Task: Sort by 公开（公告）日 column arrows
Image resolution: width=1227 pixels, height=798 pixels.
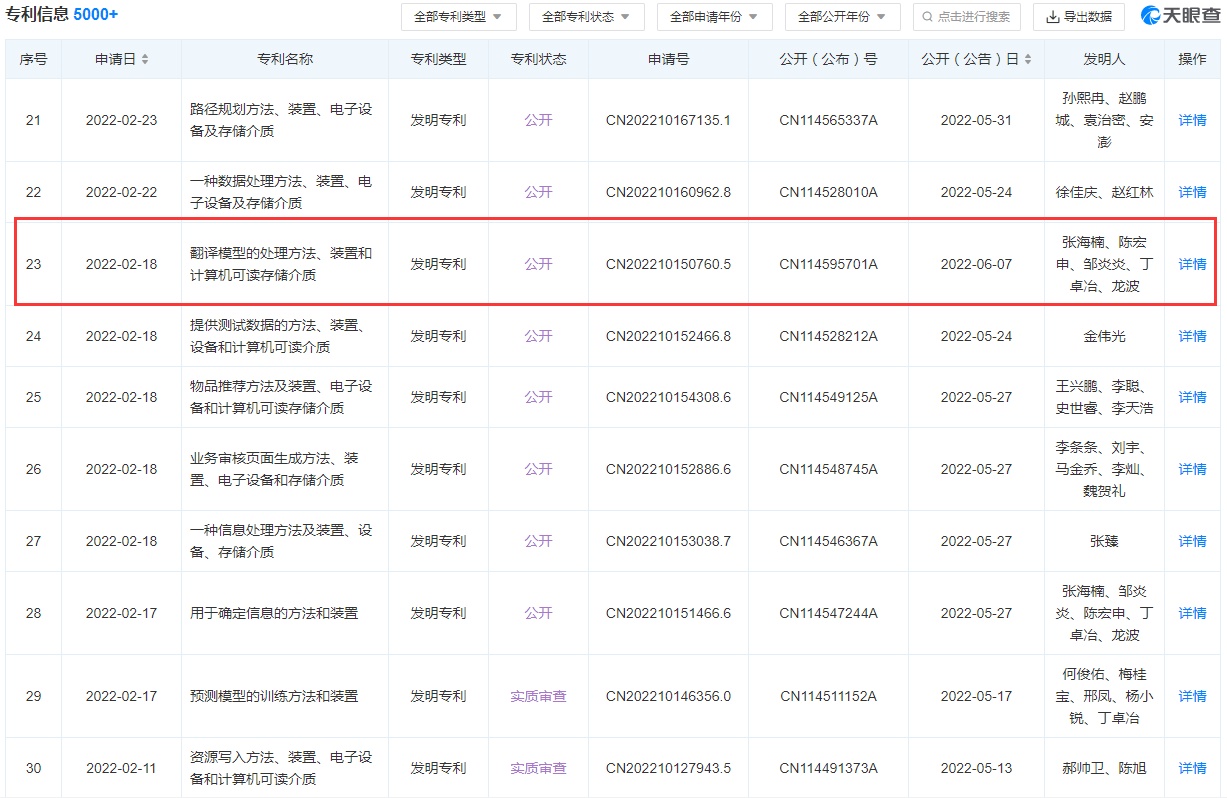Action: tap(1027, 59)
